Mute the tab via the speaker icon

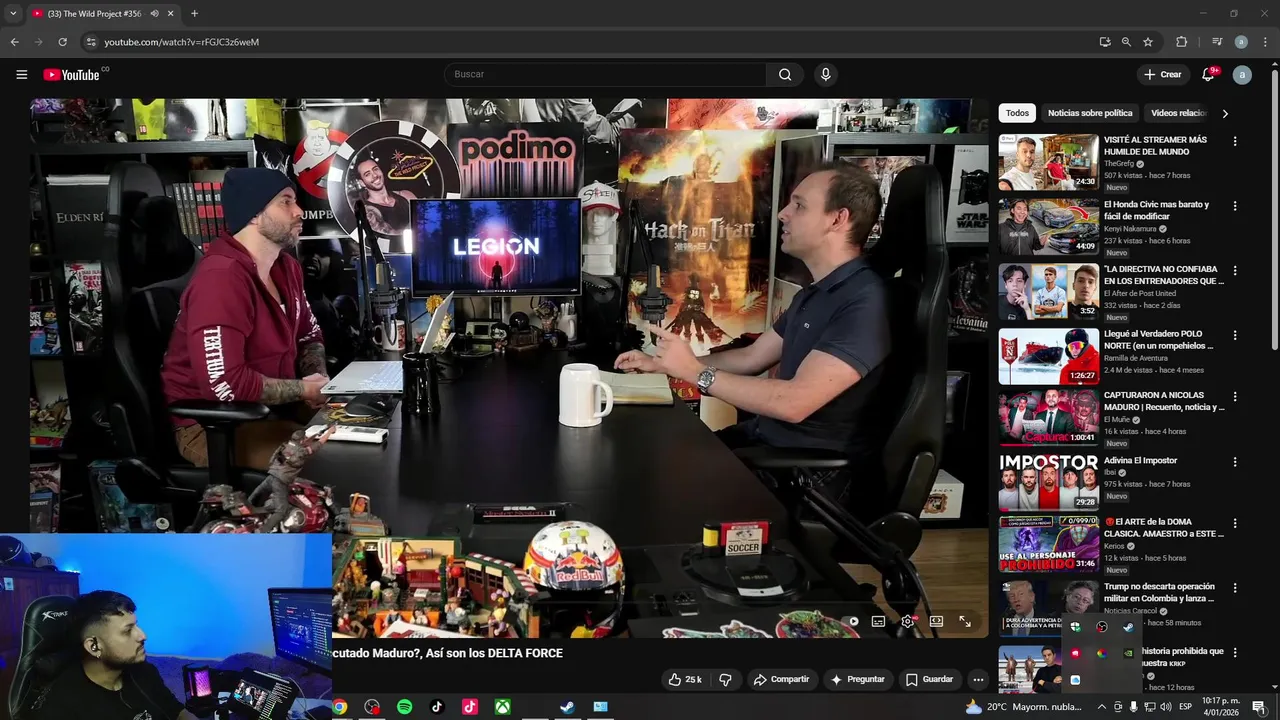[x=154, y=14]
